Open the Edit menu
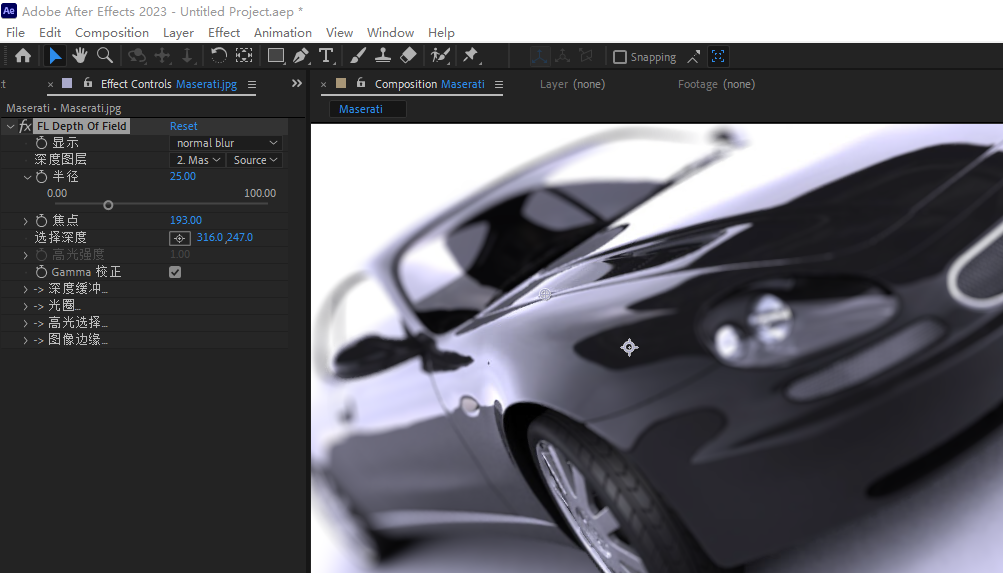The width and height of the screenshot is (1003, 573). coord(50,33)
